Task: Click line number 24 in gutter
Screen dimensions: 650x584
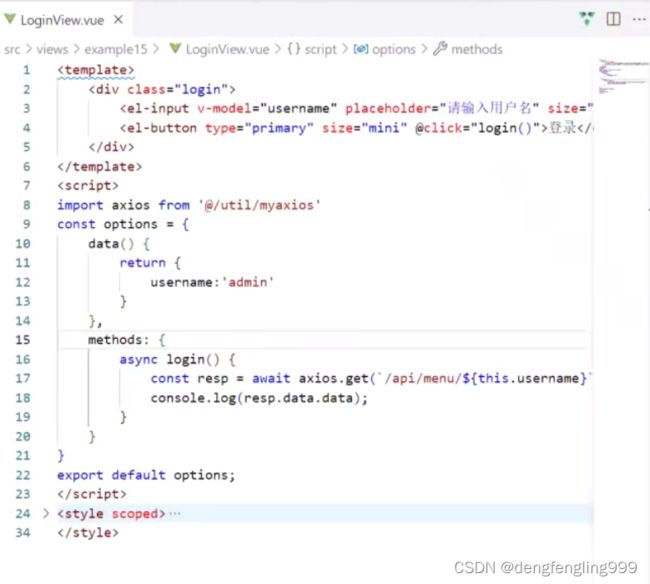Action: pos(23,514)
